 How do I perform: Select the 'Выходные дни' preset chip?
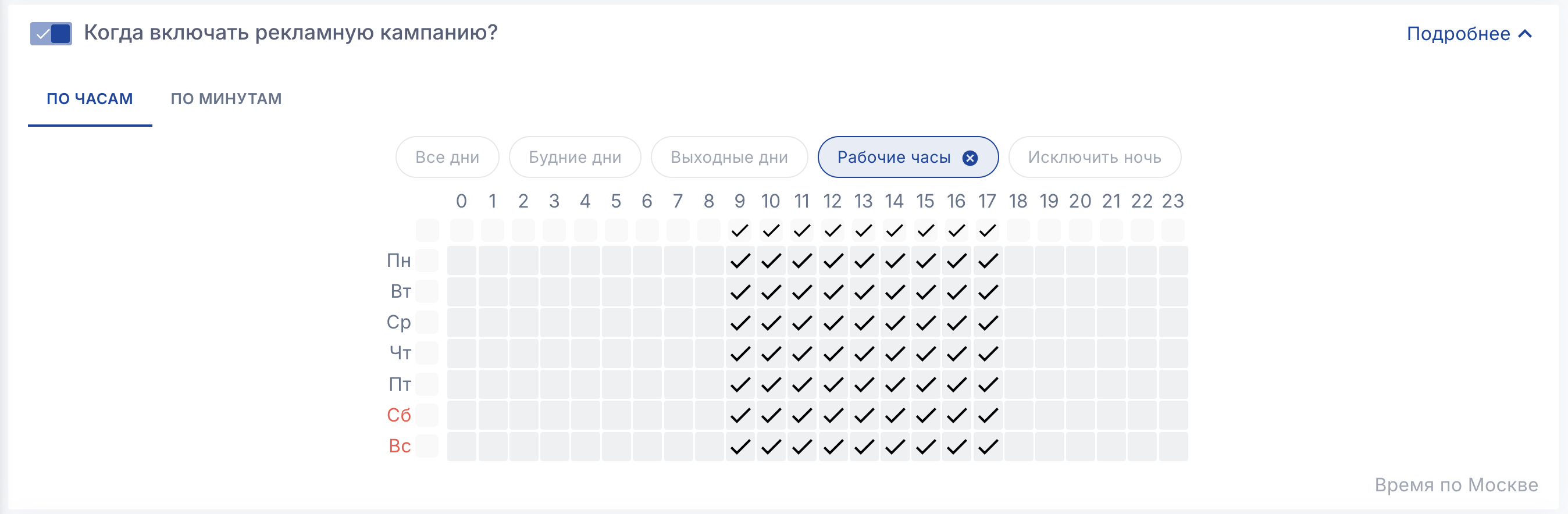[x=729, y=158]
